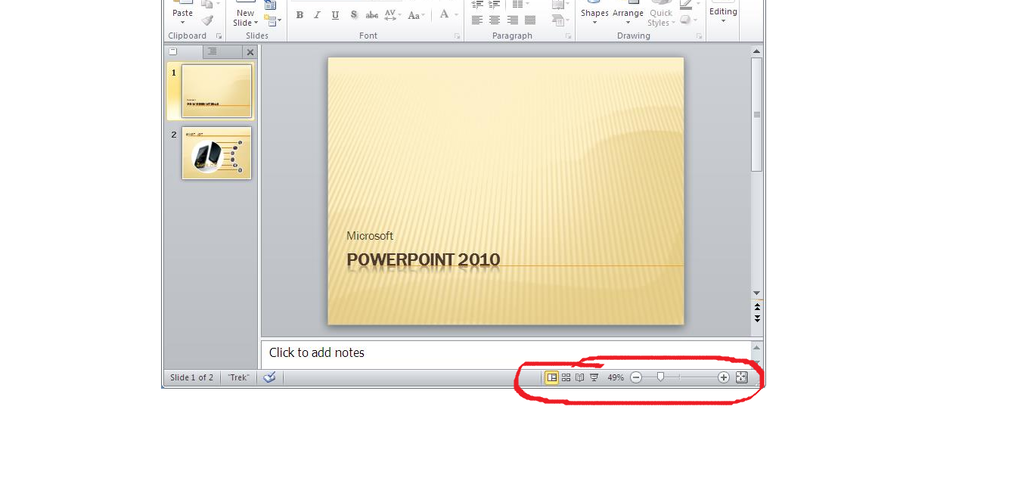Close the slides thumbnail pane
Viewport: 1024px width, 484px height.
point(250,52)
